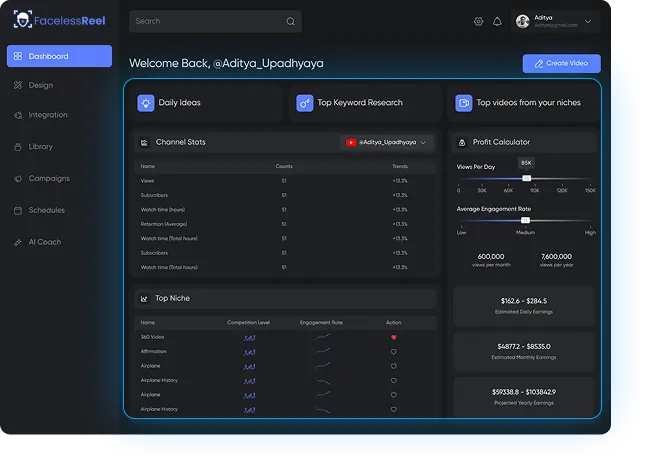Click the FacelessReel logo icon
This screenshot has height=469, width=652.
(22, 20)
